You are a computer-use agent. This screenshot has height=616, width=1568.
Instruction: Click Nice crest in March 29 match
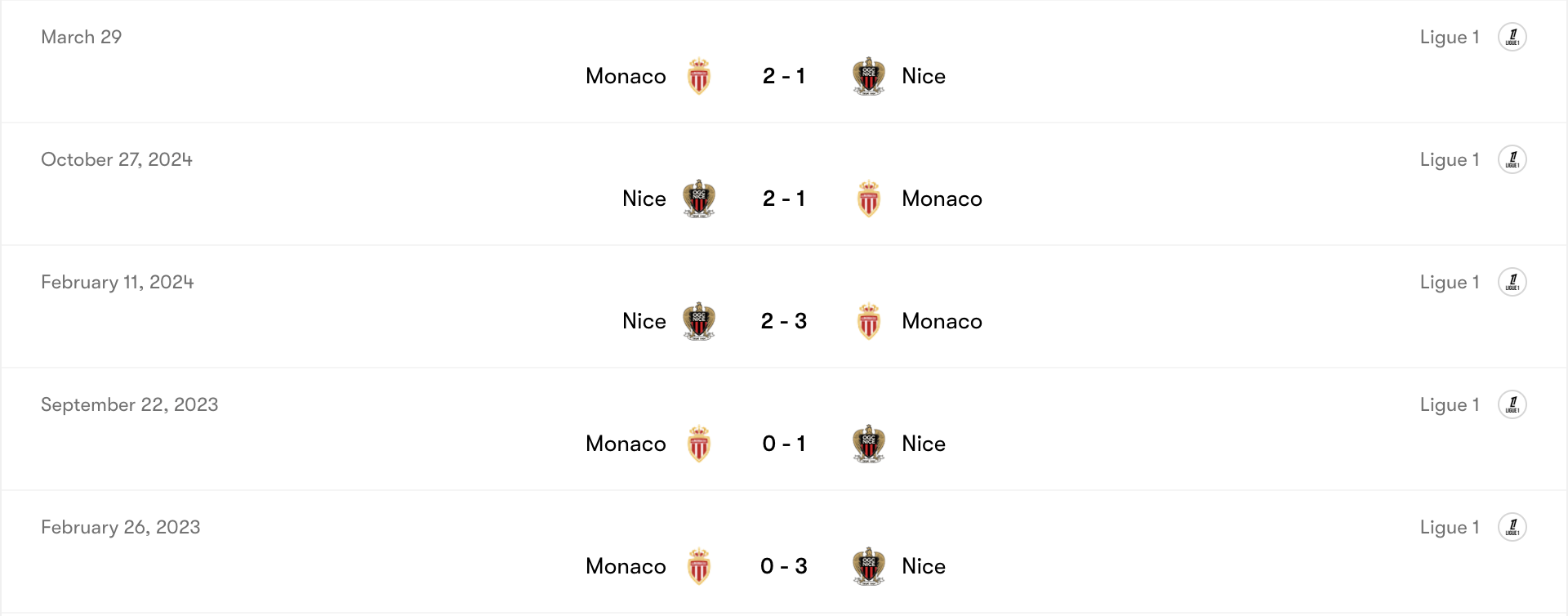869,76
